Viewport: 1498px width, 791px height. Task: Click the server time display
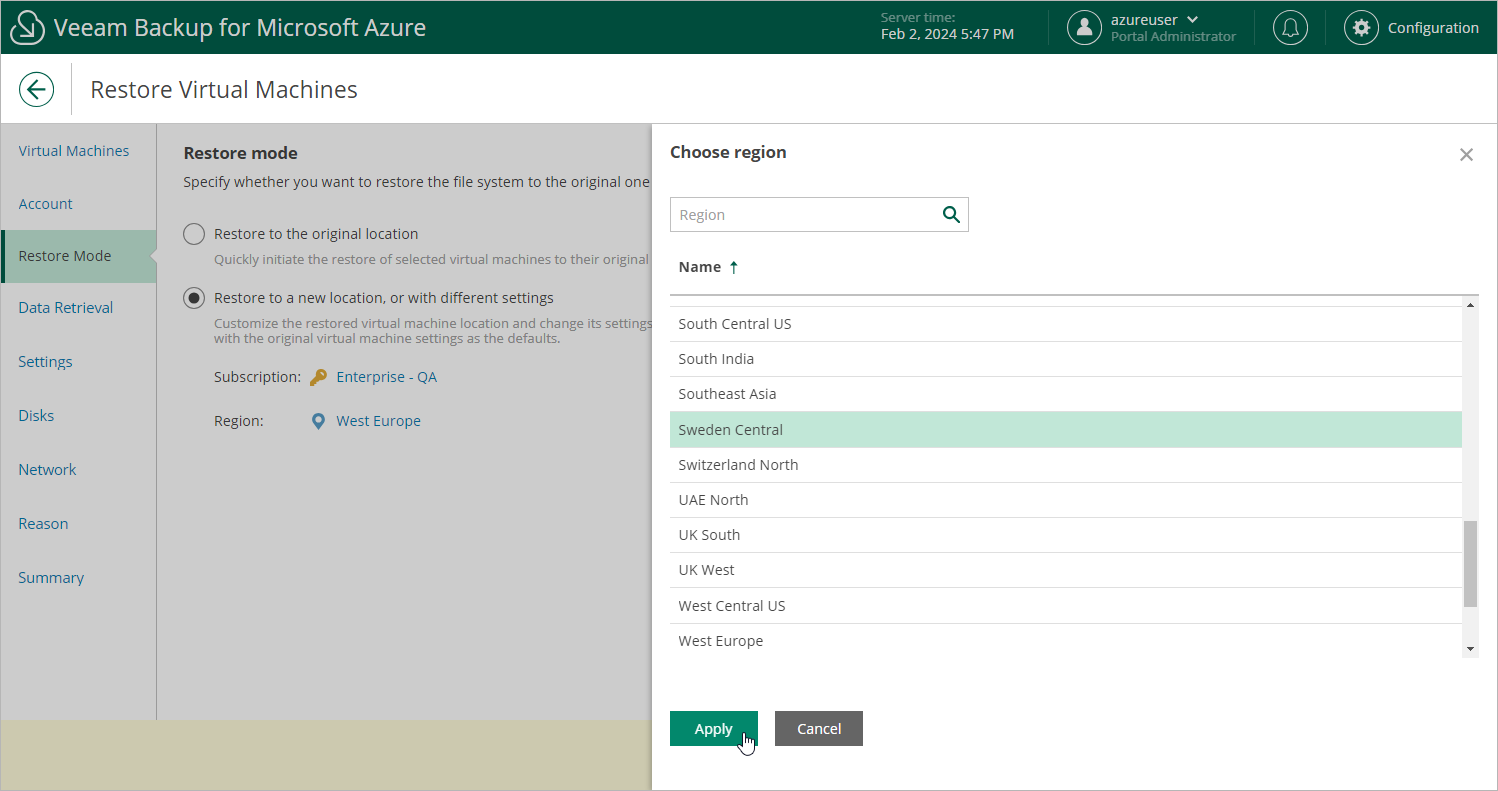pos(947,26)
